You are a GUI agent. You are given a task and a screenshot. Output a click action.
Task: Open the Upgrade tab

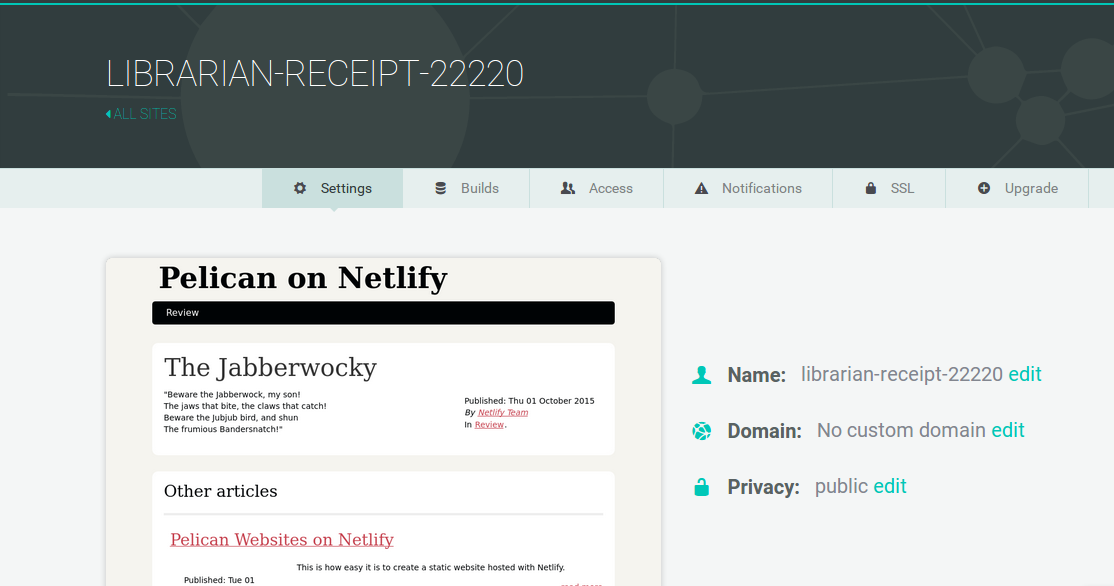pyautogui.click(x=1017, y=188)
